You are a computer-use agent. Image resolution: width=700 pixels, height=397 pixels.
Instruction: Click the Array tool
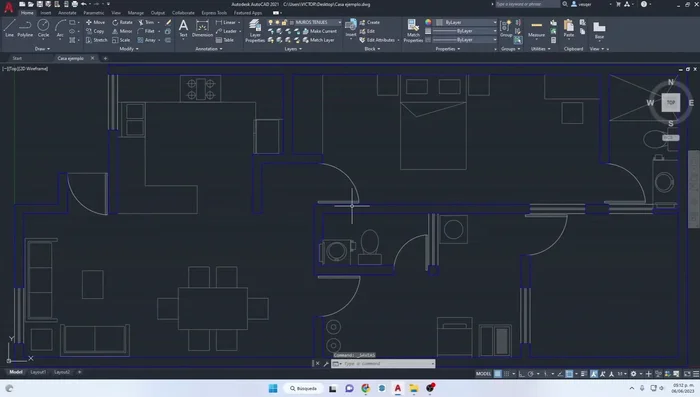point(146,40)
